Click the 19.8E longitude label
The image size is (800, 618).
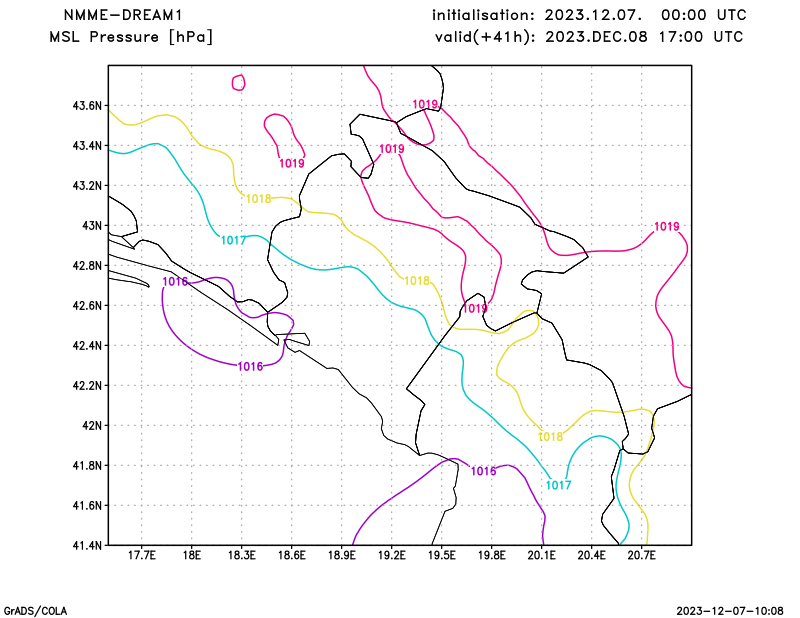[x=491, y=555]
